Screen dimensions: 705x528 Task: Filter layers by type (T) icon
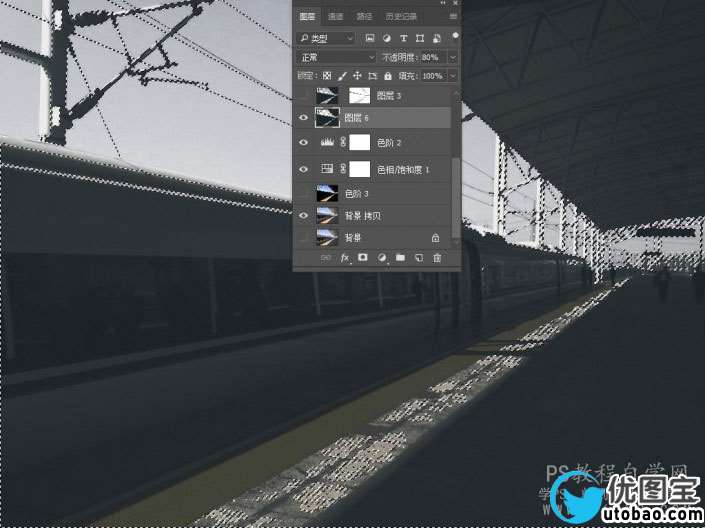click(403, 38)
